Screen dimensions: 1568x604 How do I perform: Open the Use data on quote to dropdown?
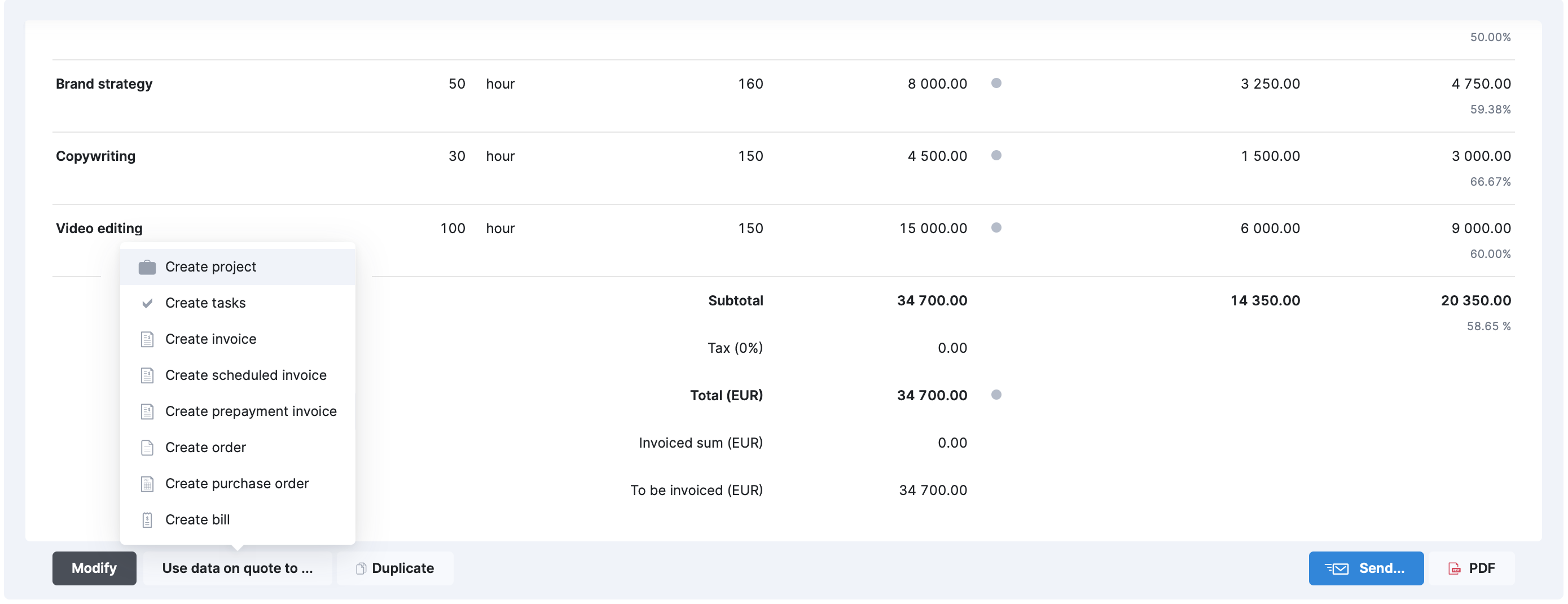(x=238, y=568)
